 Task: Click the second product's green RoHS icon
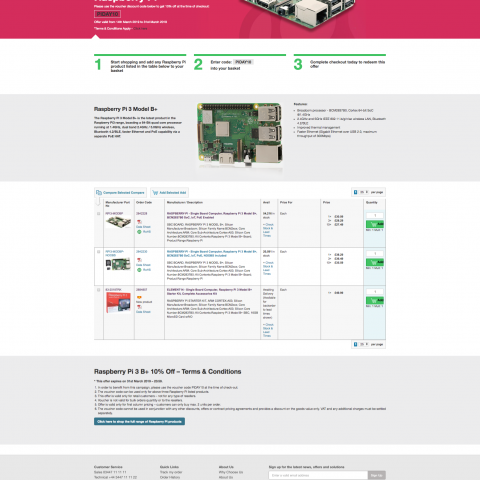click(x=139, y=270)
